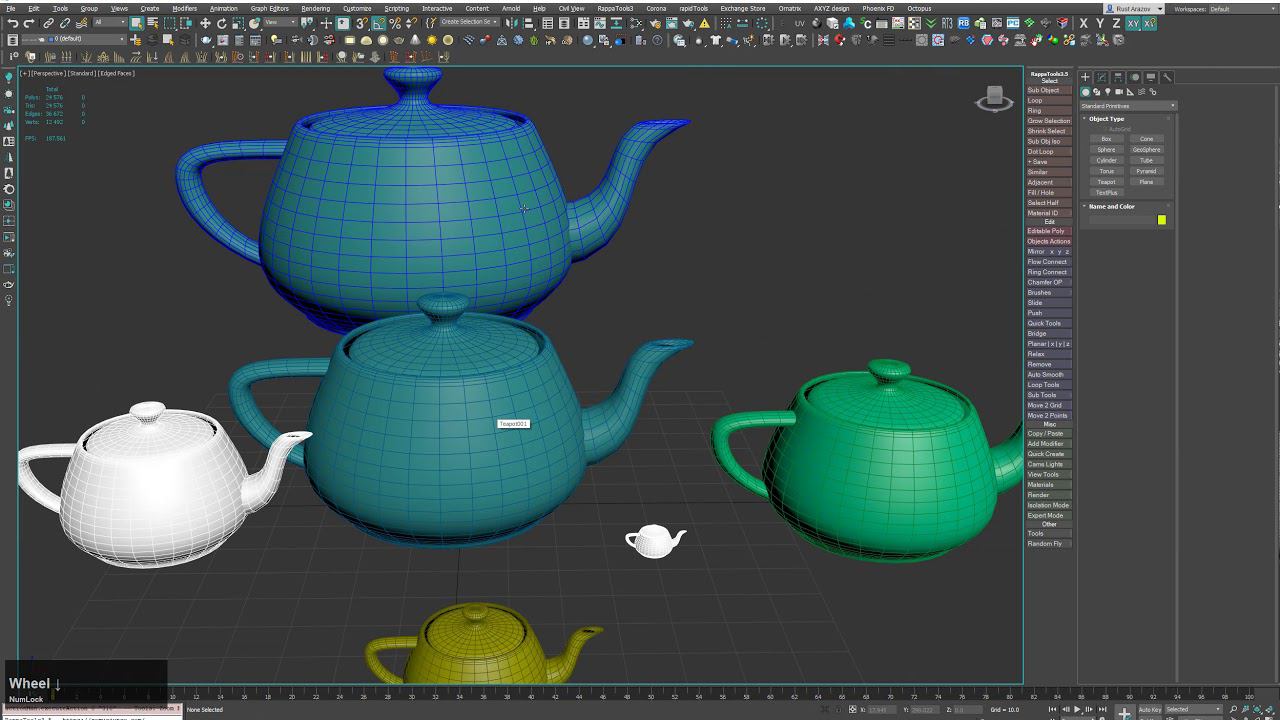This screenshot has height=720, width=1280.
Task: Click the Undo arrow in the main toolbar
Action: (13, 23)
